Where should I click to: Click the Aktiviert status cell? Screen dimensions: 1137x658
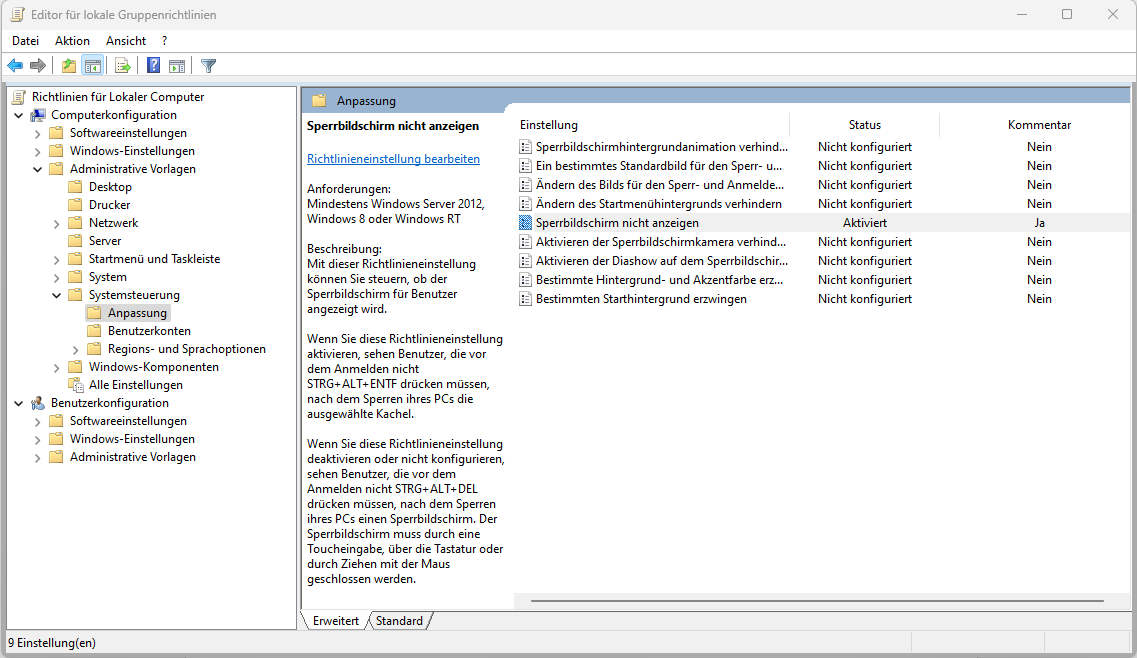(x=864, y=223)
